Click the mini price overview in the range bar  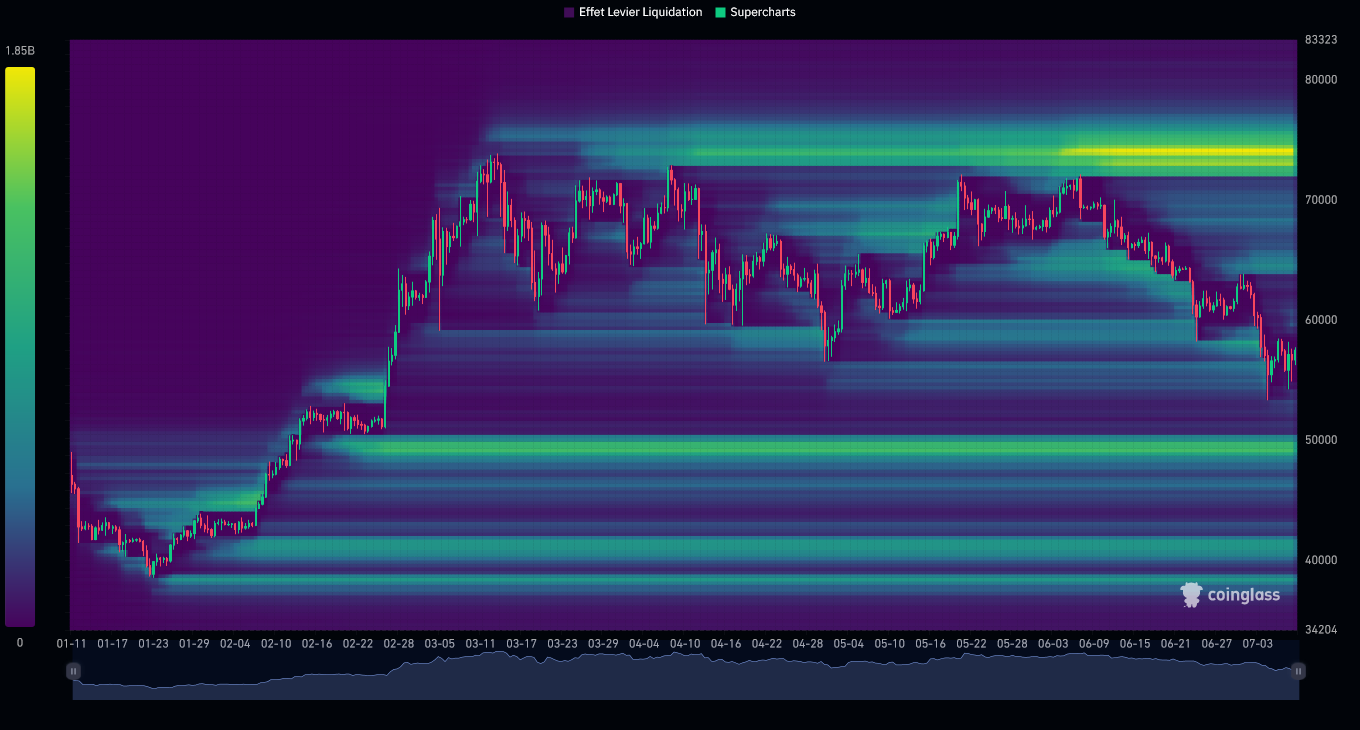(x=686, y=675)
